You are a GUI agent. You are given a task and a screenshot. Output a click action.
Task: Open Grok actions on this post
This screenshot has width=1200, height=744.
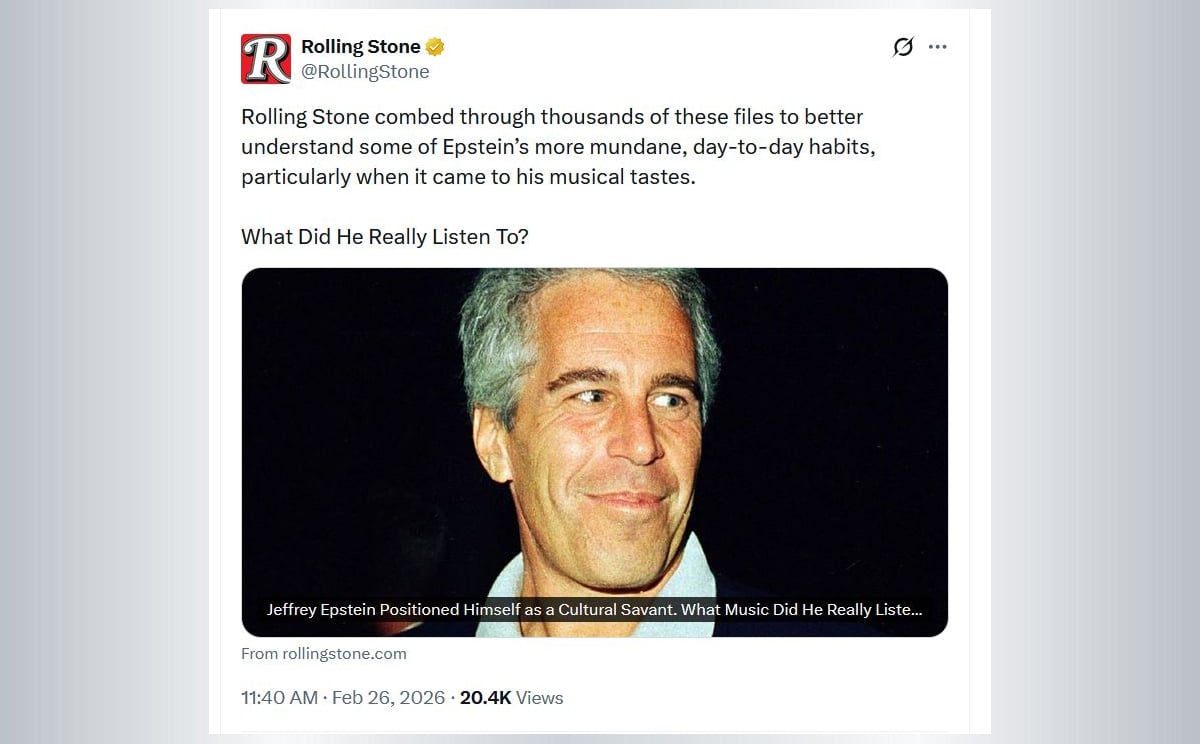903,46
